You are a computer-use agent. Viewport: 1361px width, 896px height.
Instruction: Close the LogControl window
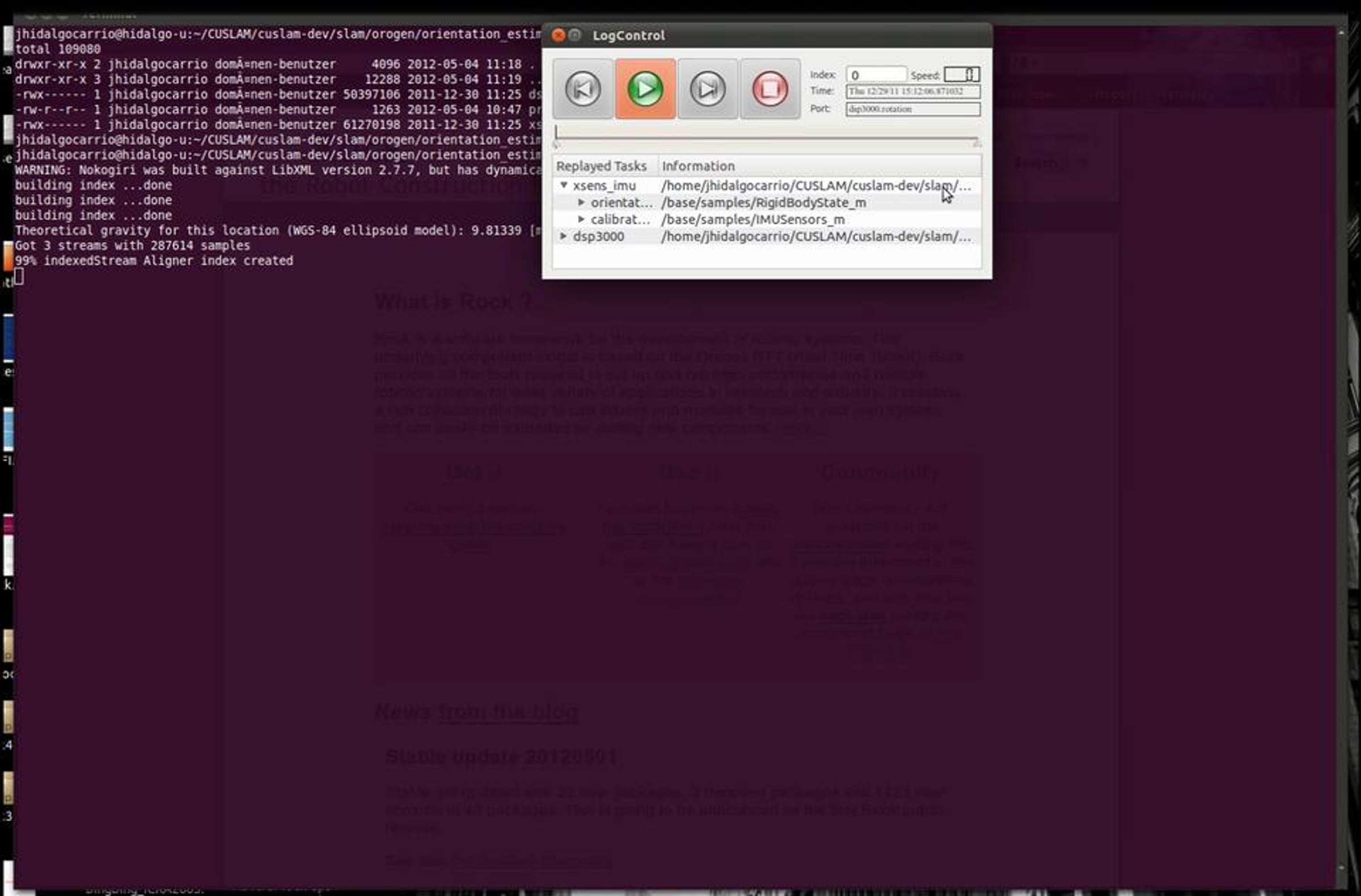558,36
